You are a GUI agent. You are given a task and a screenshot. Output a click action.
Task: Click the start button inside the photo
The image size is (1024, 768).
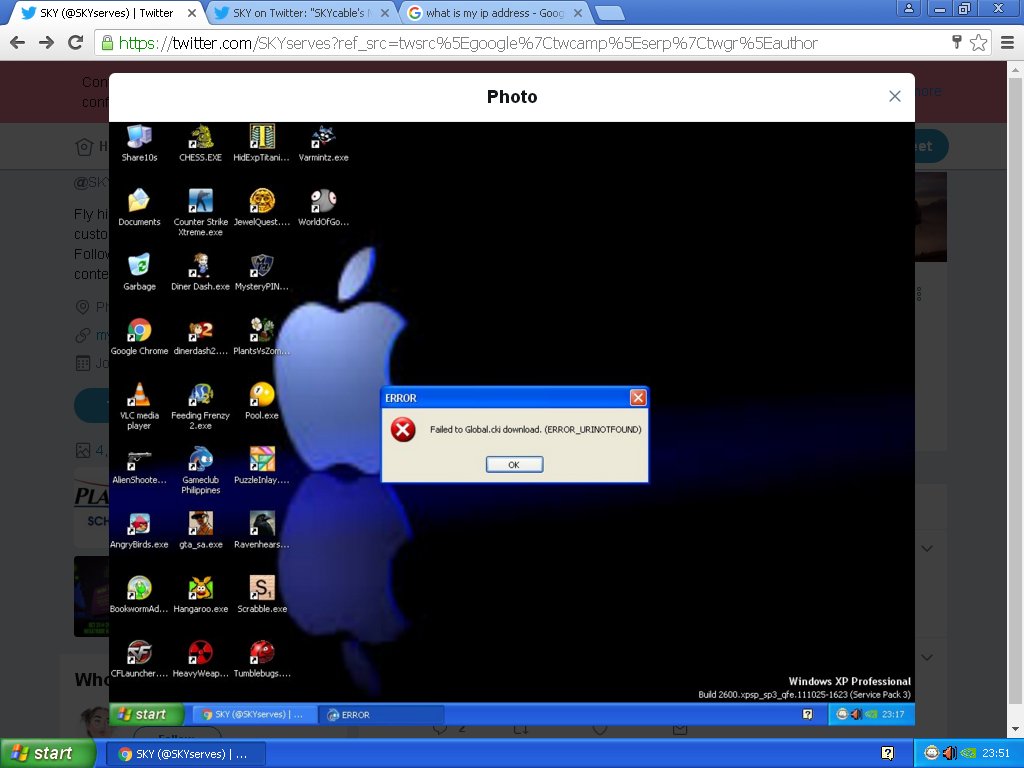[146, 714]
